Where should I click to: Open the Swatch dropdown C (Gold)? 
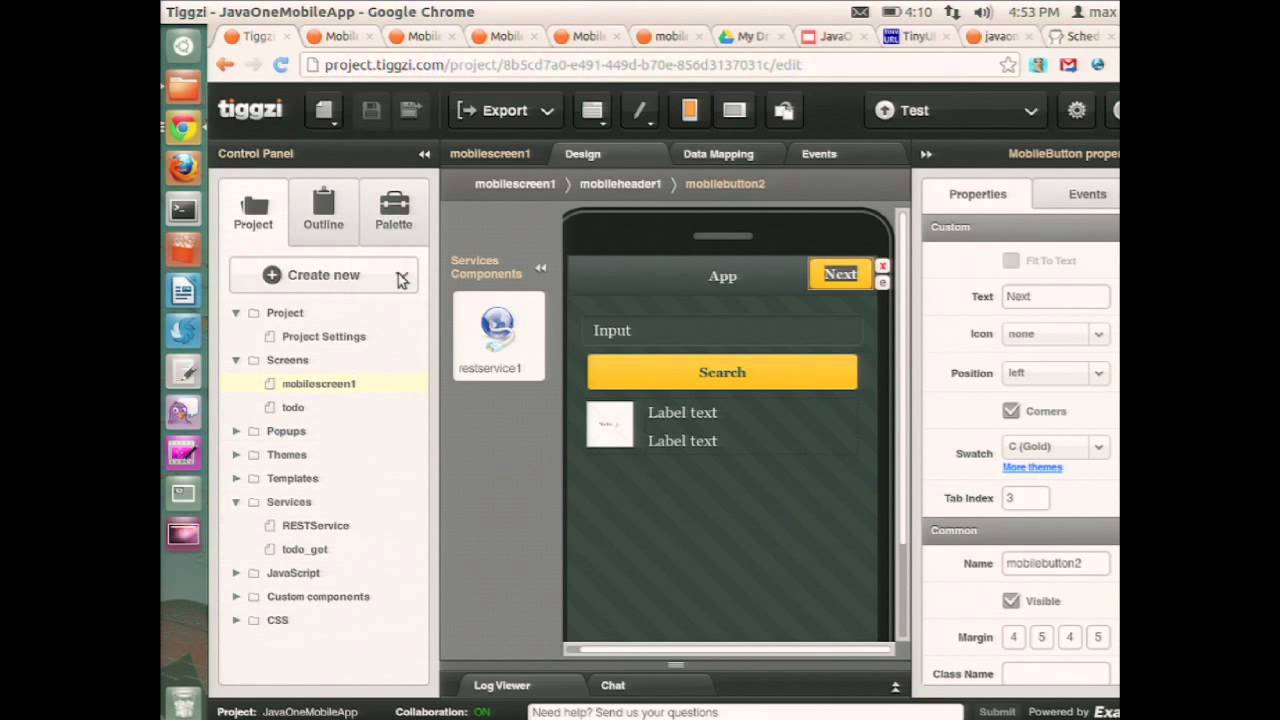point(1055,447)
